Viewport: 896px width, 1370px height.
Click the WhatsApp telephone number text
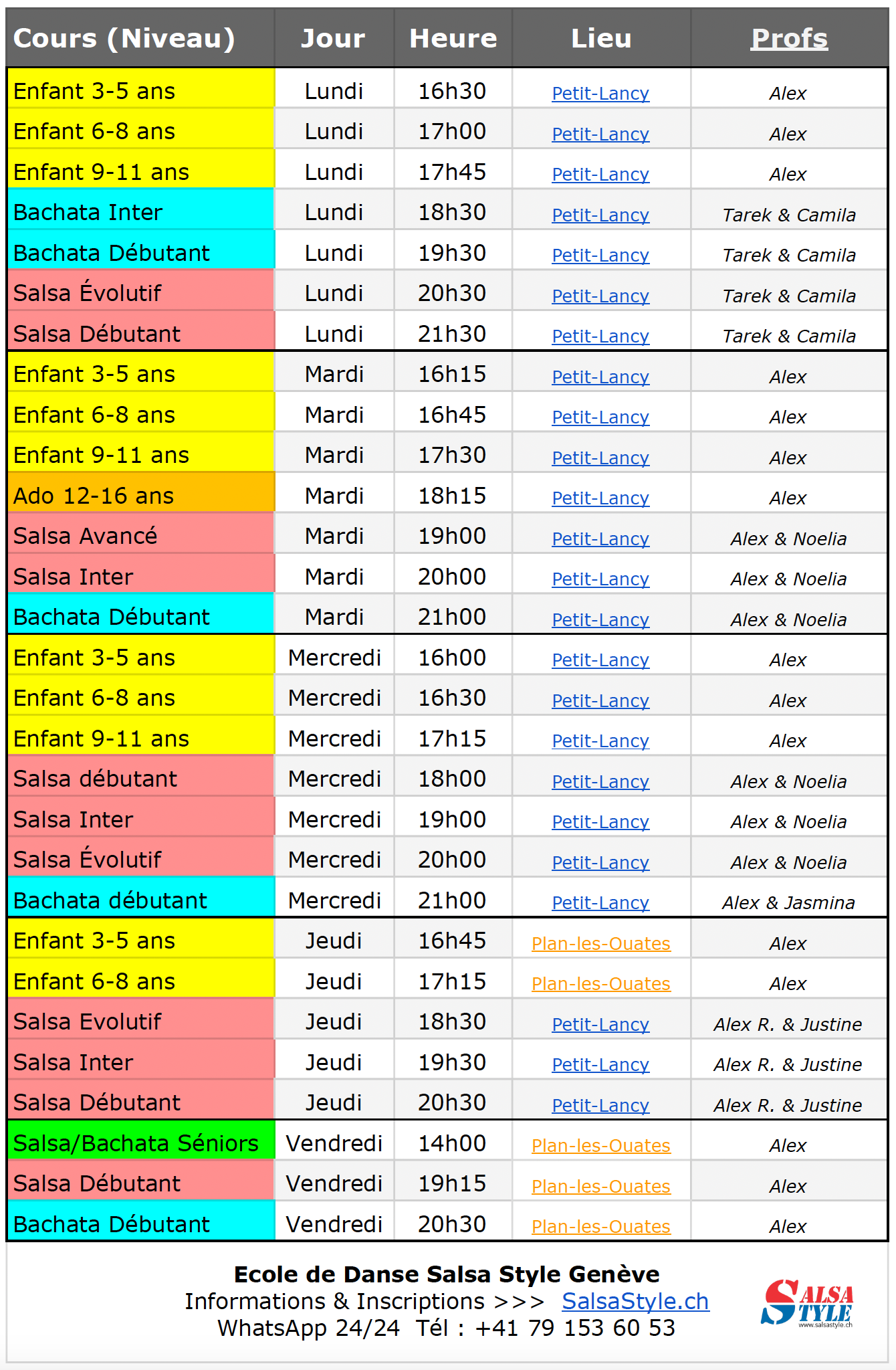pyautogui.click(x=575, y=1328)
